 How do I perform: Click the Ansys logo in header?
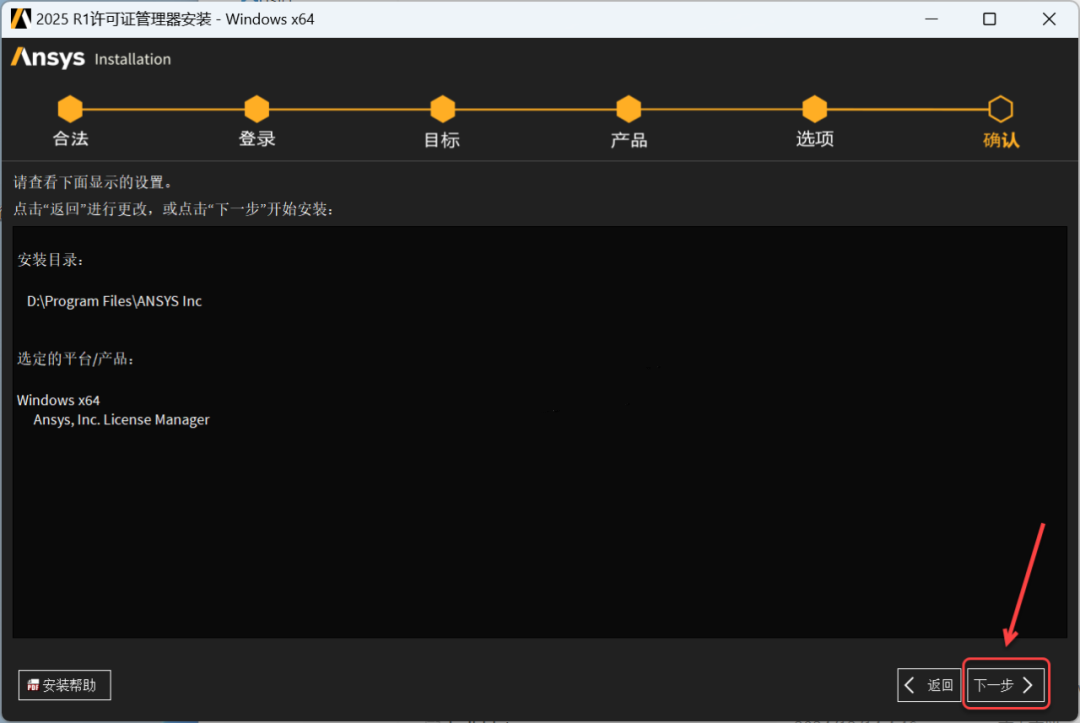[x=48, y=58]
